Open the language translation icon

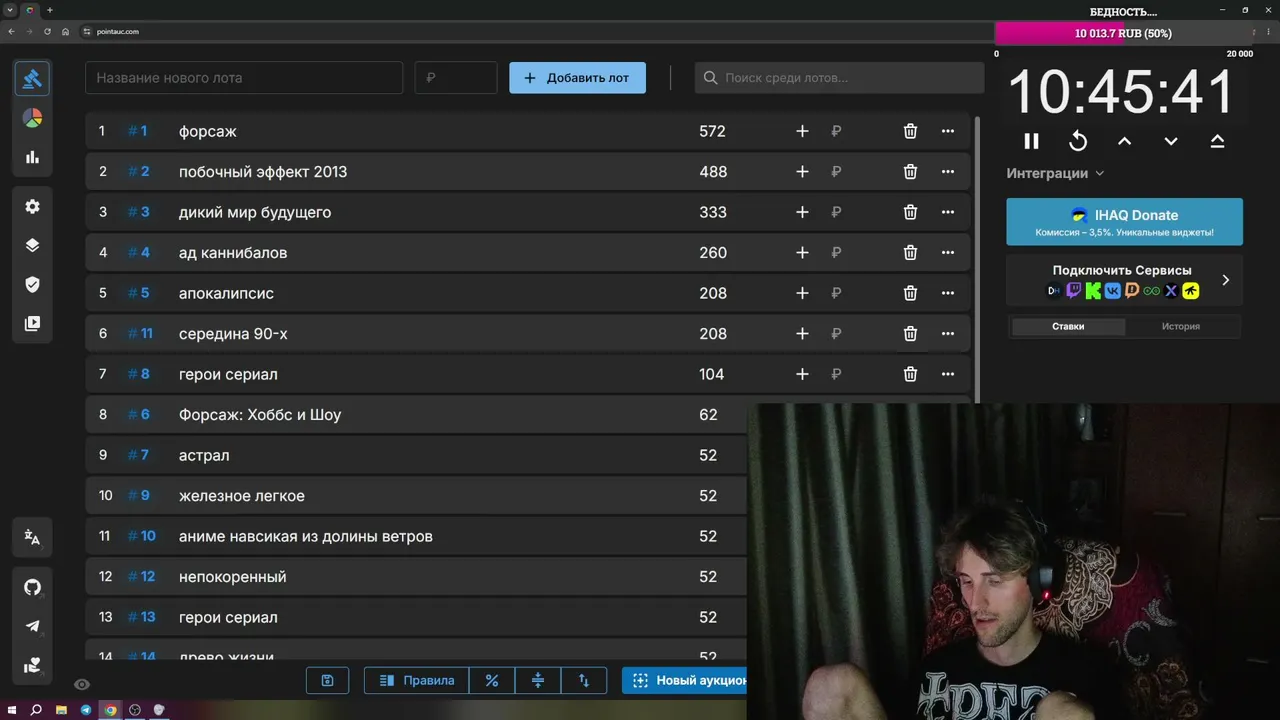pos(32,537)
